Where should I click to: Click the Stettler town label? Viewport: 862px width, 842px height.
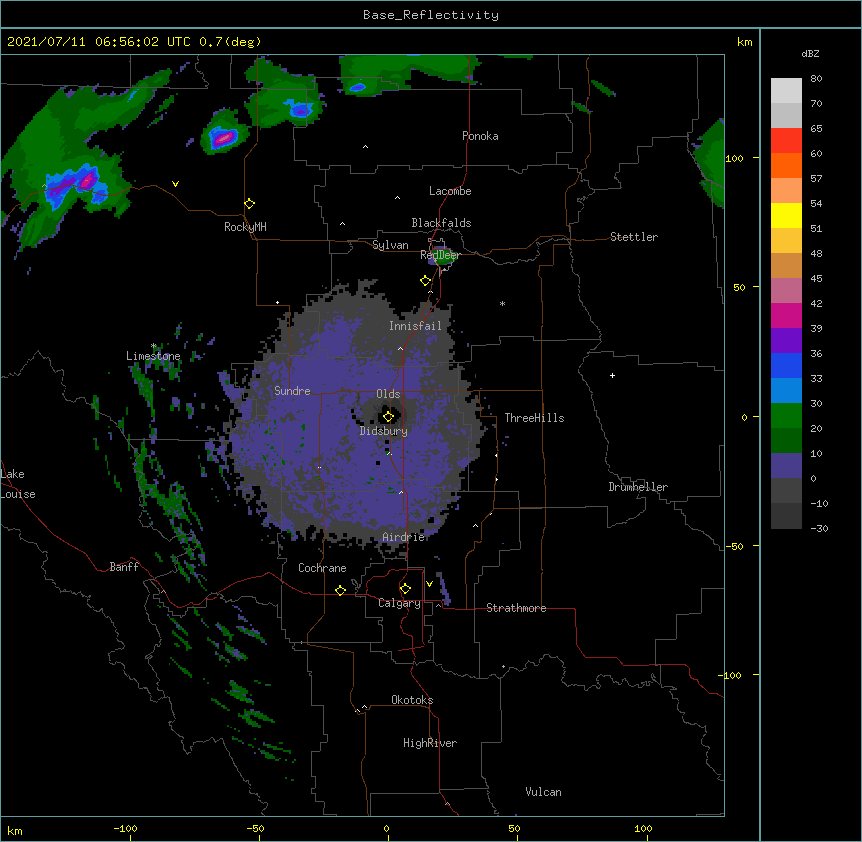pyautogui.click(x=634, y=237)
